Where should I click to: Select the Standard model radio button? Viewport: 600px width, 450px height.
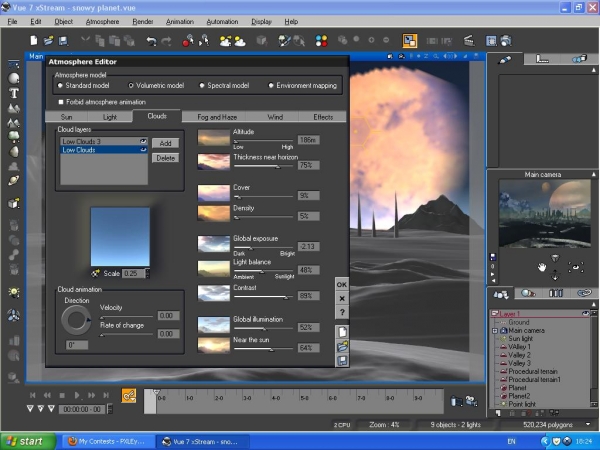[x=60, y=85]
